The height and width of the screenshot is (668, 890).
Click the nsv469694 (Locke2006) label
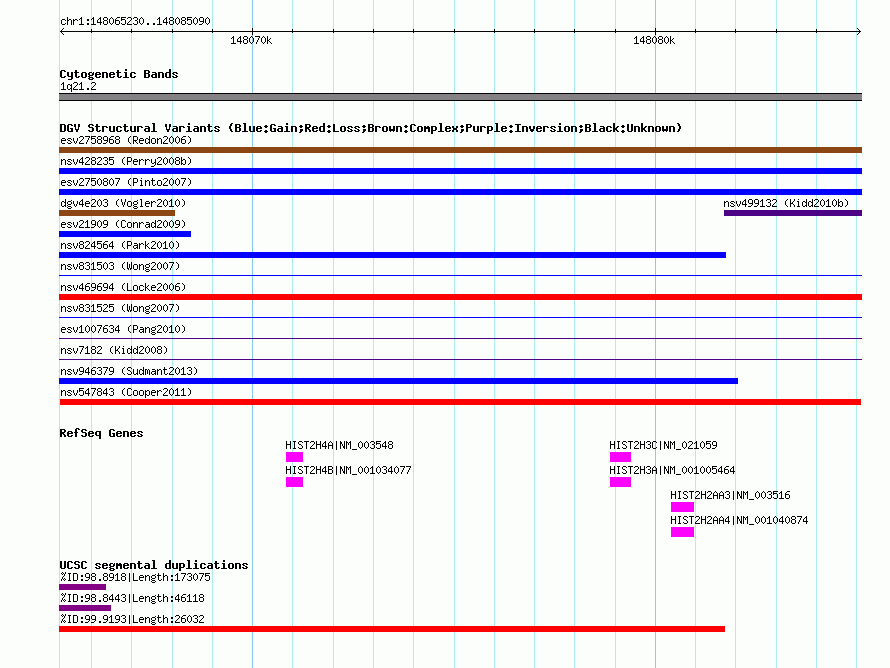(x=123, y=287)
